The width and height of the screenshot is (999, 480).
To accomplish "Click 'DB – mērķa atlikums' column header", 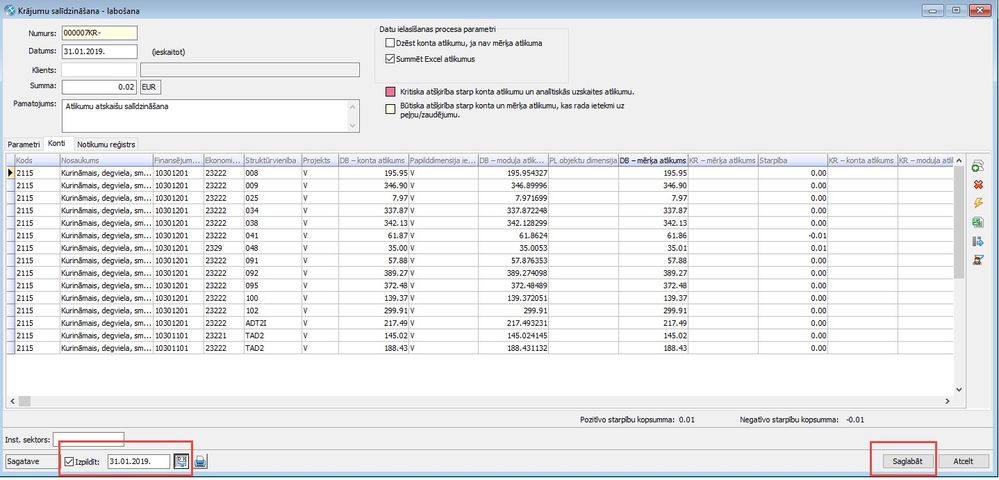I will click(653, 160).
